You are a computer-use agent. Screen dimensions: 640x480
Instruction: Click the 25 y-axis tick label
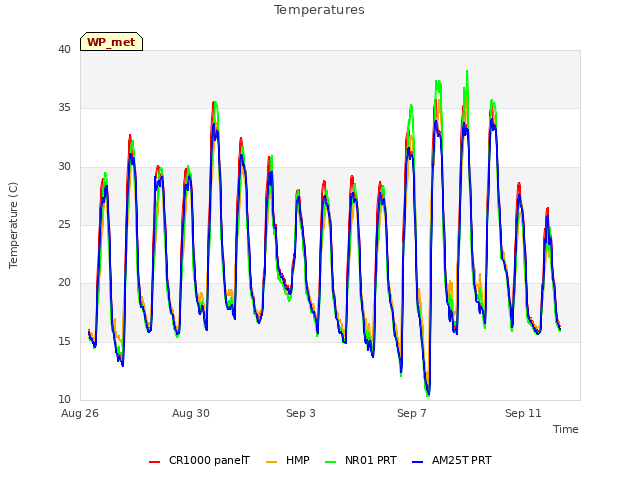tap(64, 224)
